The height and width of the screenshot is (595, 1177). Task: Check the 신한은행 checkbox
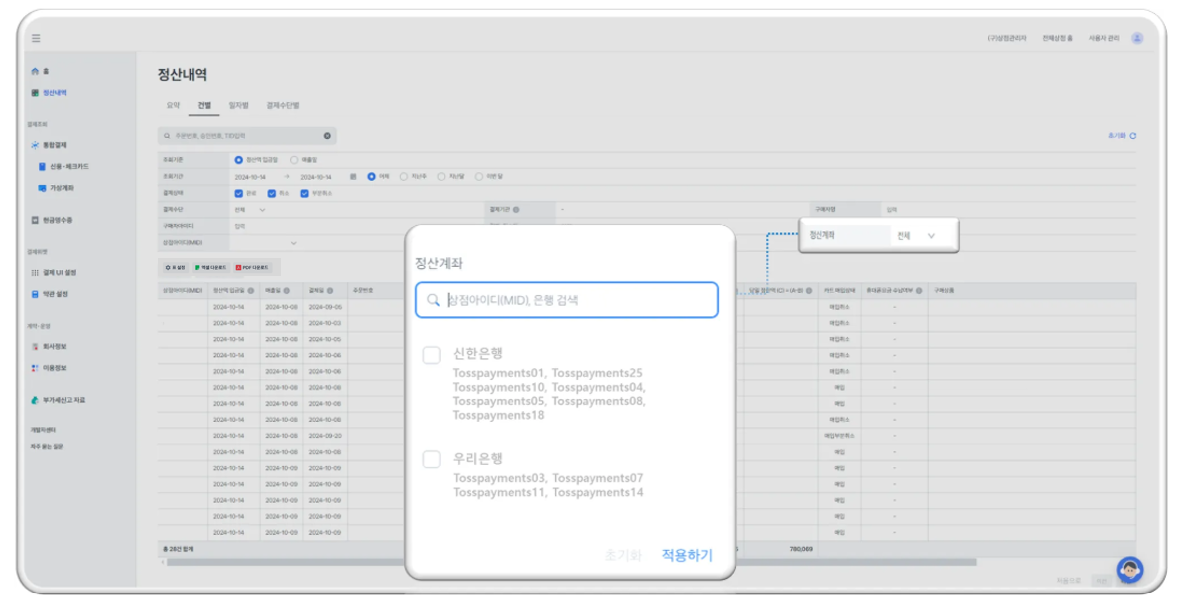tap(431, 355)
